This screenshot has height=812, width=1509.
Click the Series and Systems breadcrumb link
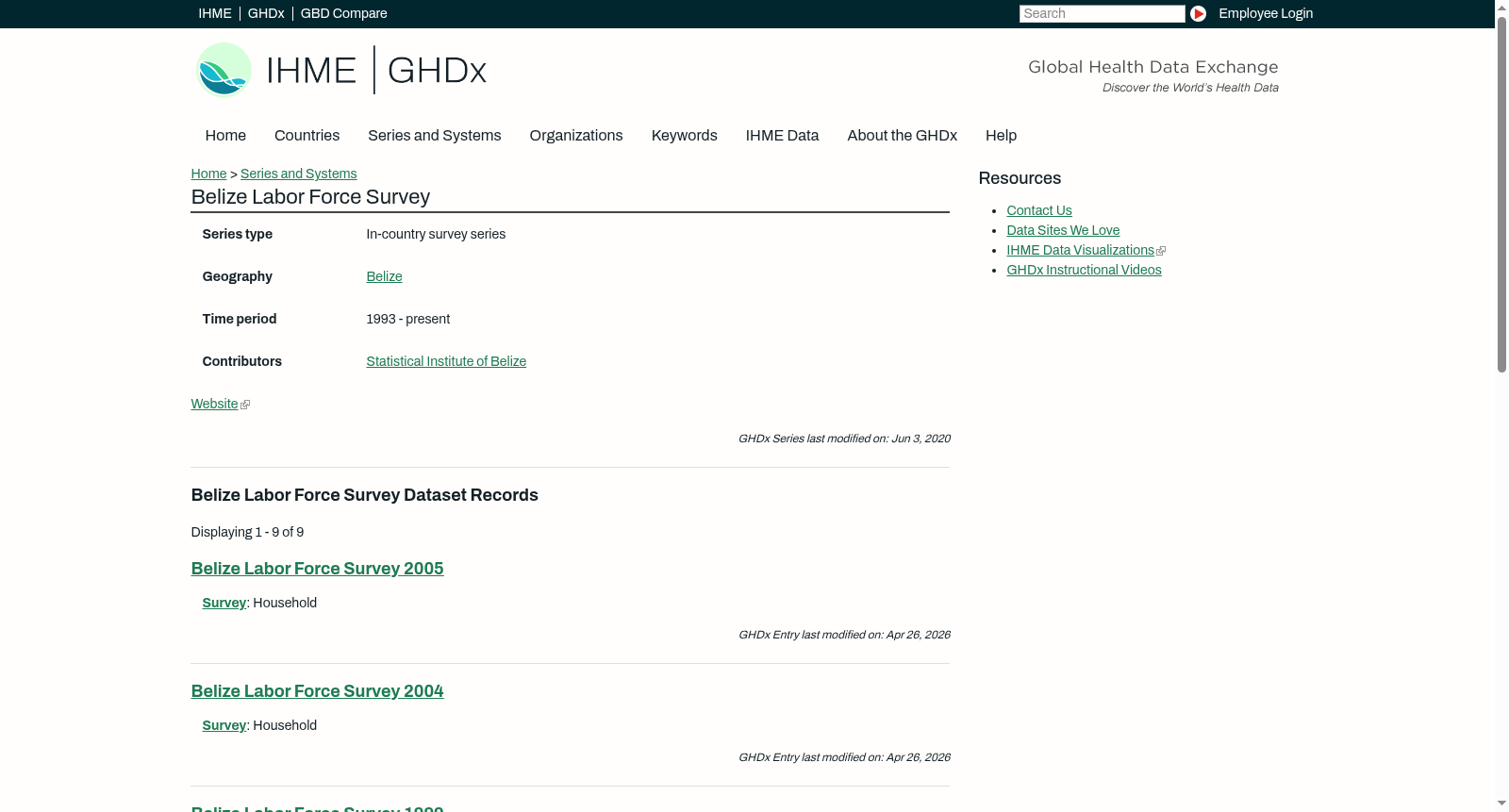click(299, 174)
